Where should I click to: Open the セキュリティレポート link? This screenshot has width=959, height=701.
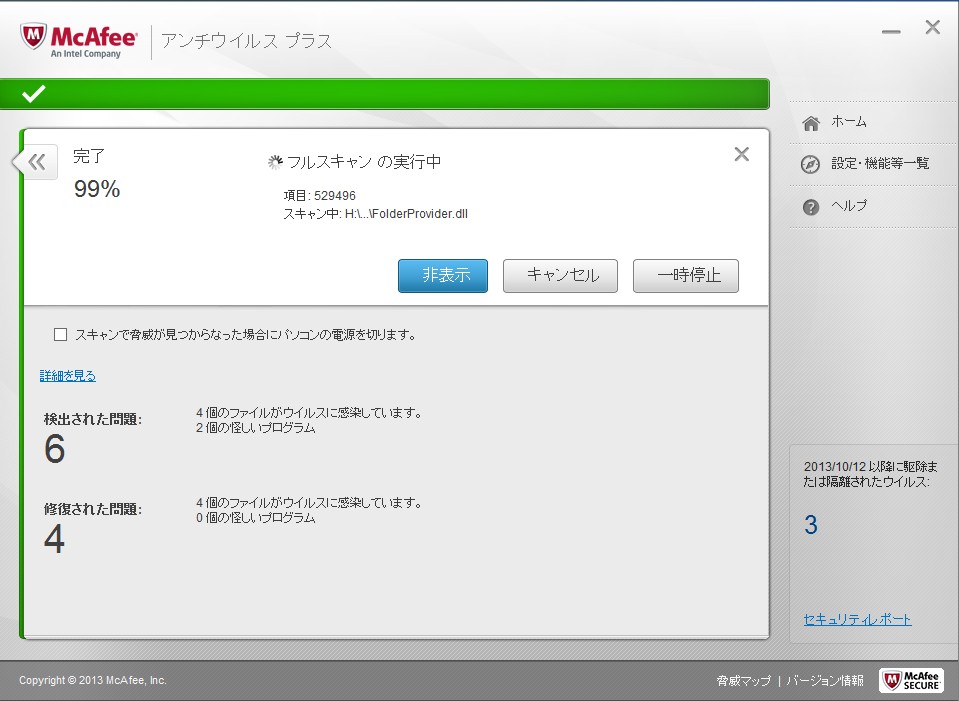pyautogui.click(x=857, y=619)
